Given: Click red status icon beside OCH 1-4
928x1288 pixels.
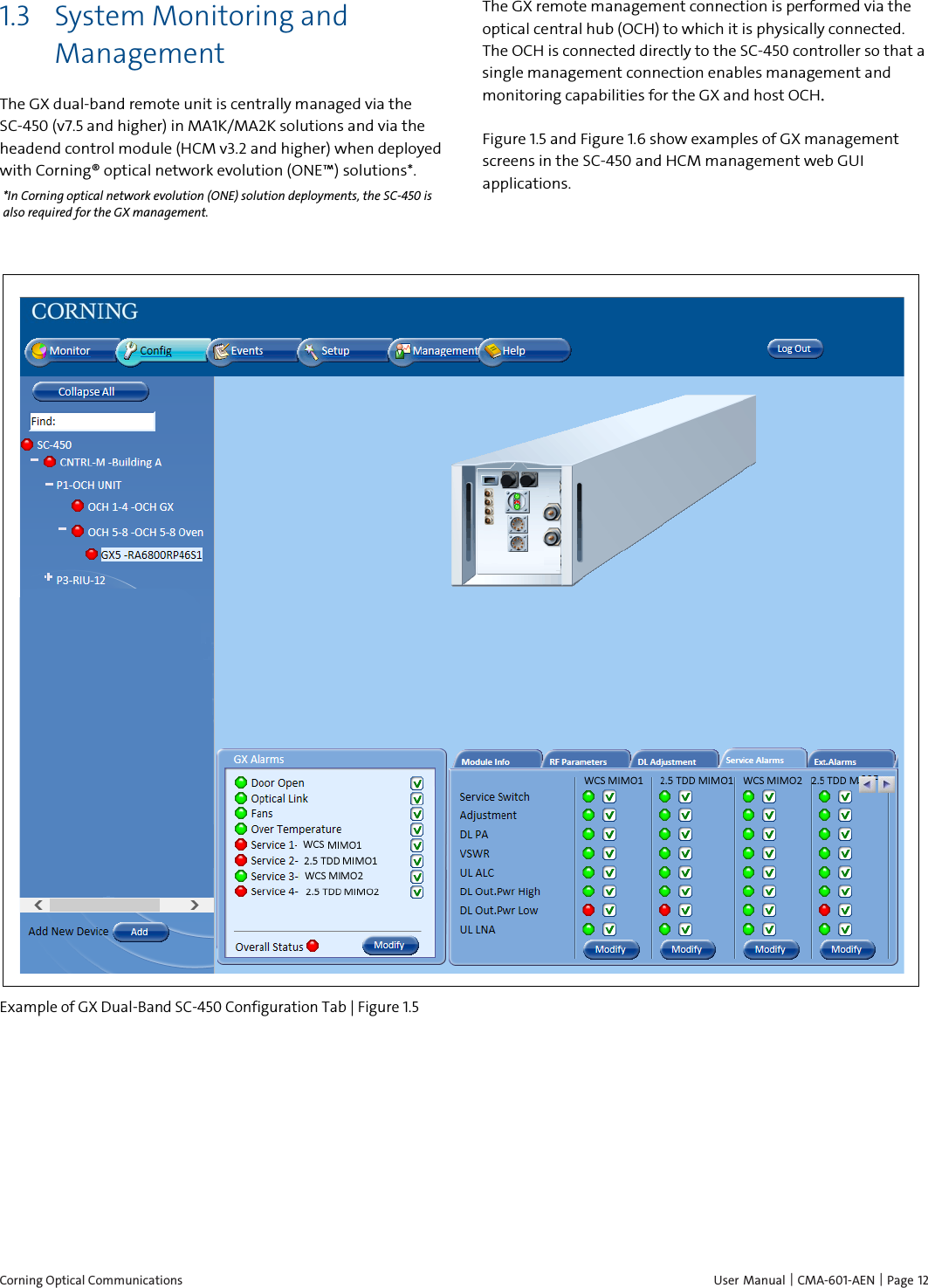Looking at the screenshot, I should click(x=78, y=506).
